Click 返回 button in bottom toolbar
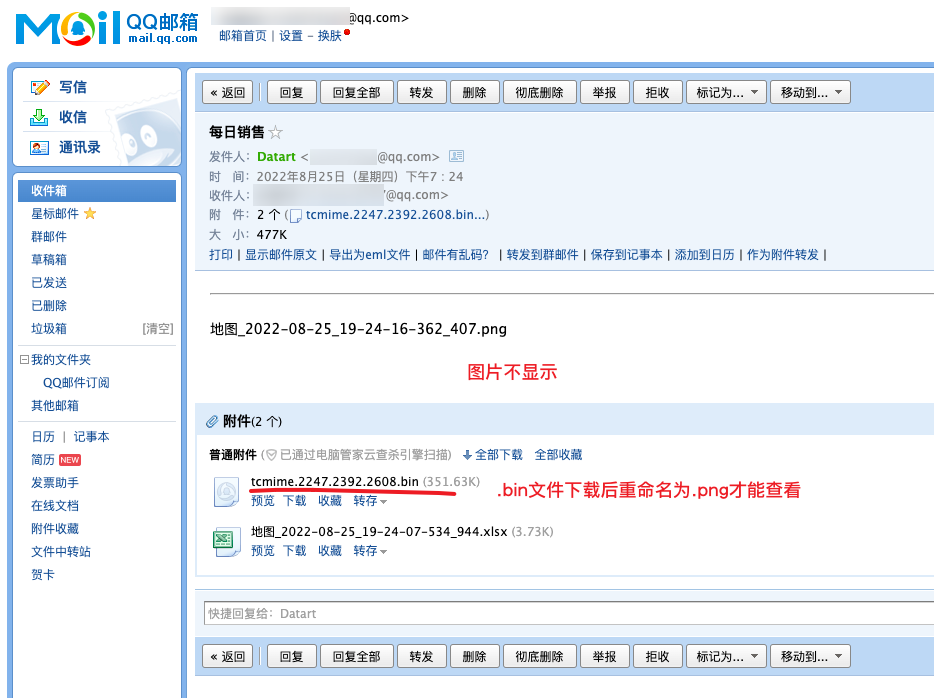The height and width of the screenshot is (698, 934). pyautogui.click(x=228, y=656)
